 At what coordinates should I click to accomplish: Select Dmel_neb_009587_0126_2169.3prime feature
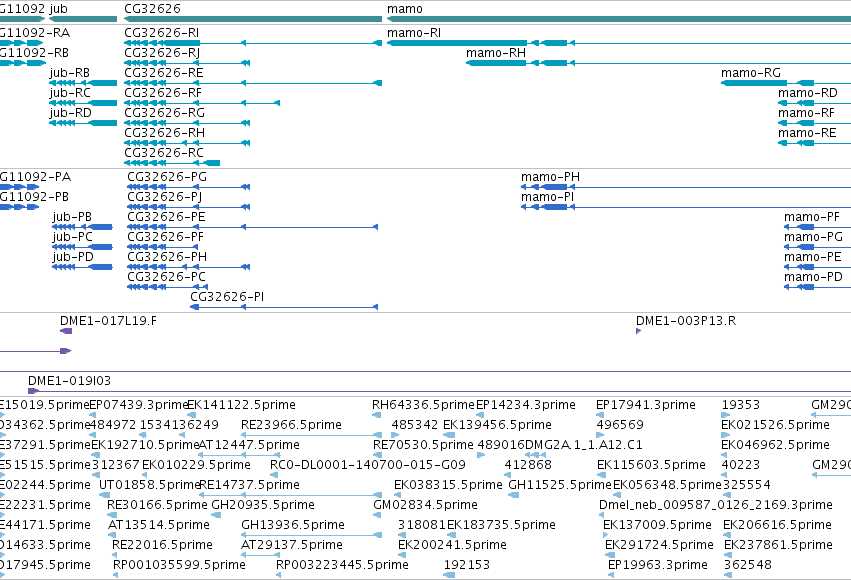coord(716,505)
